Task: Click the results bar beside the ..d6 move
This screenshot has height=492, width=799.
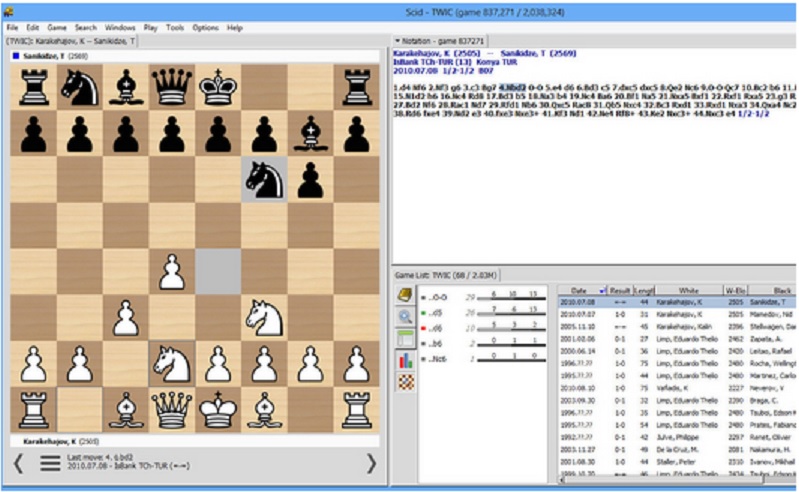Action: pos(511,330)
